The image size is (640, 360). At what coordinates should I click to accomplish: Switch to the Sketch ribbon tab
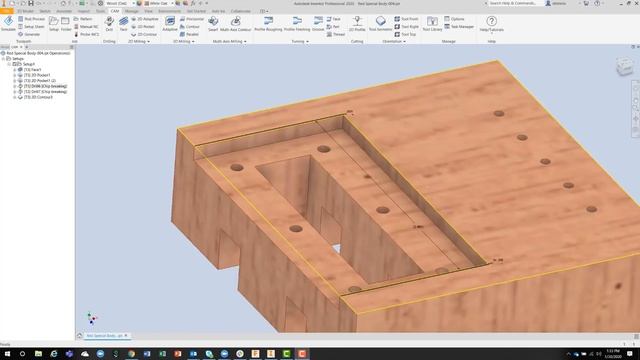[x=45, y=11]
